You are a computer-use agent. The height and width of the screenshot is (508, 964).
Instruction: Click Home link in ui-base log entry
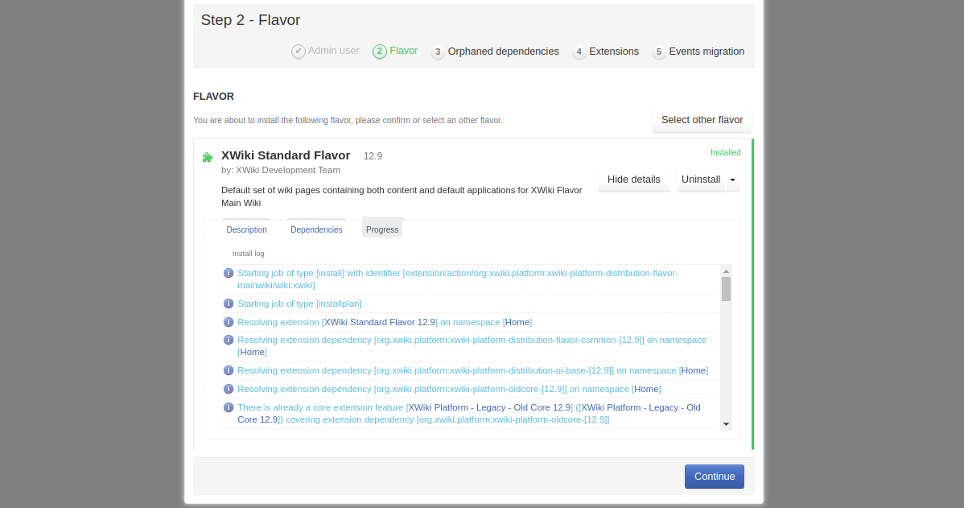[x=693, y=371]
